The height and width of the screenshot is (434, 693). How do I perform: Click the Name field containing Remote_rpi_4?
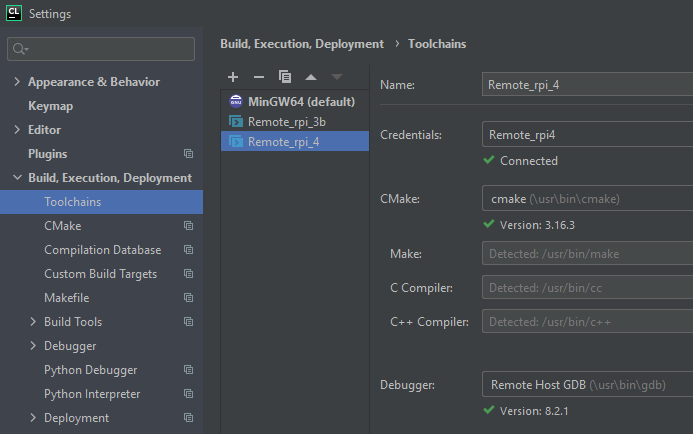click(x=586, y=85)
